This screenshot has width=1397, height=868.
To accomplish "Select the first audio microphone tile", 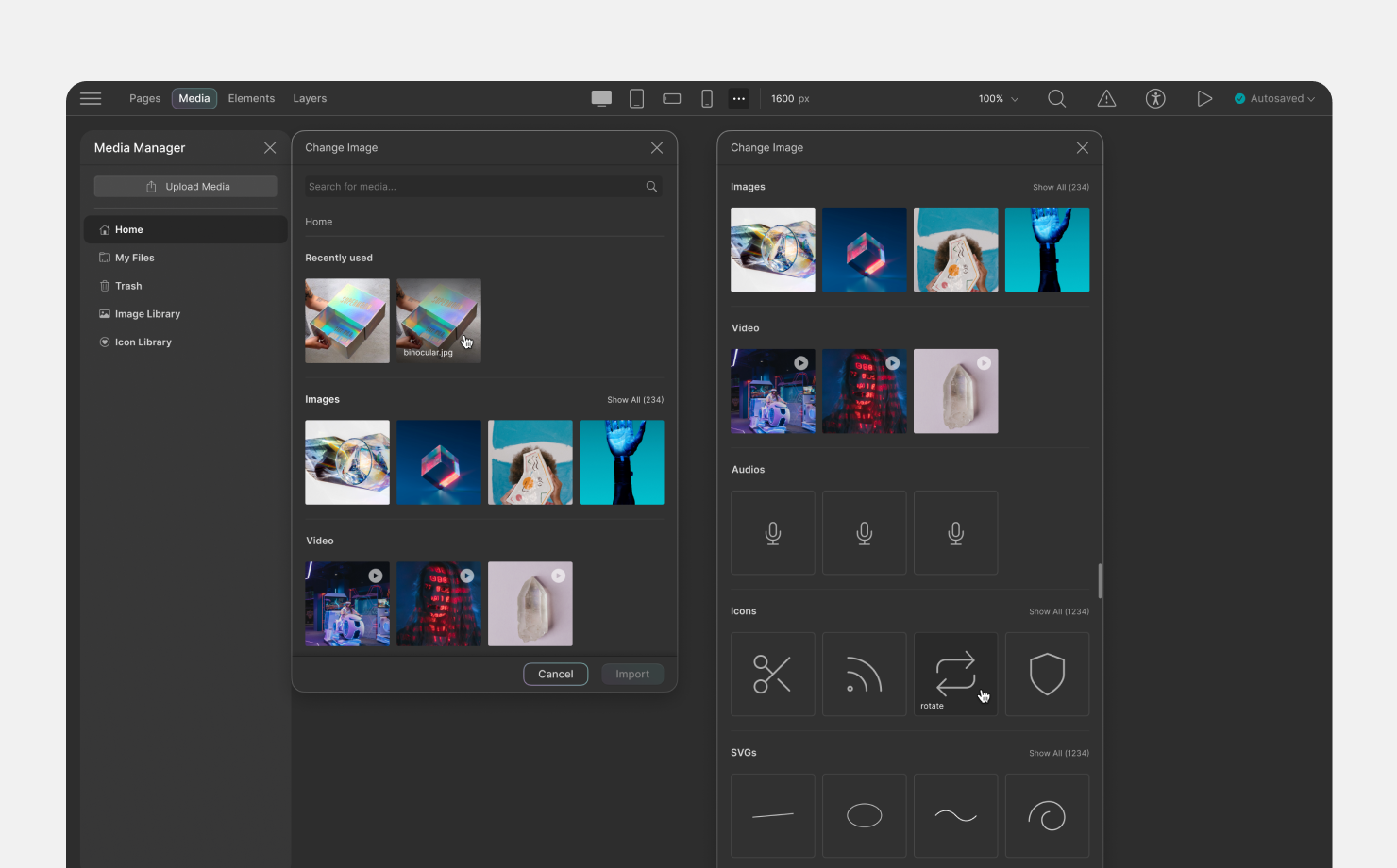I will 773,533.
